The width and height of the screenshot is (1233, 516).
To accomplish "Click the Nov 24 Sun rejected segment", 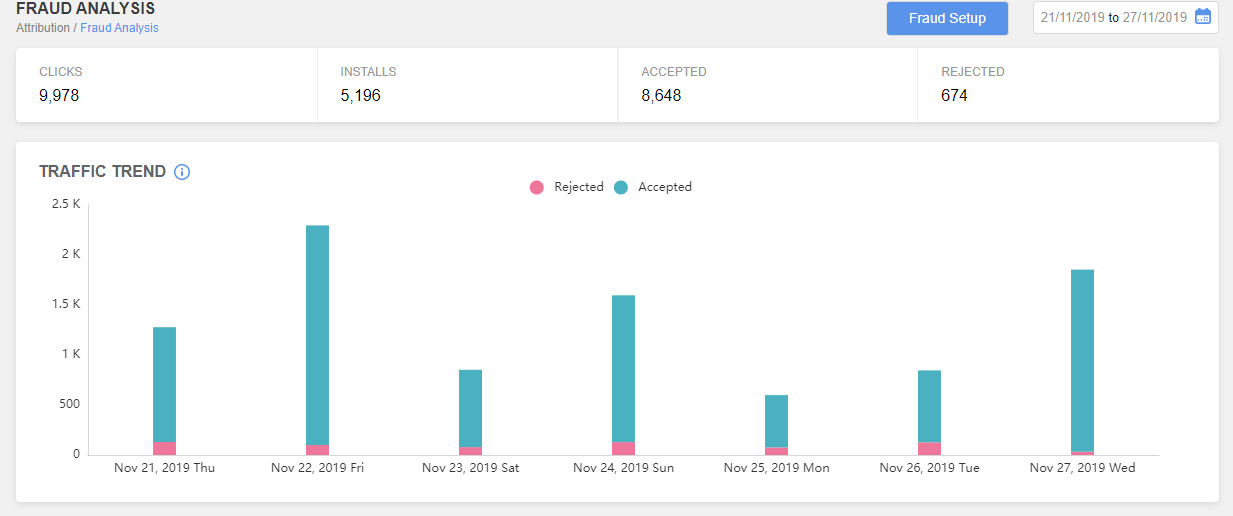I will click(623, 448).
